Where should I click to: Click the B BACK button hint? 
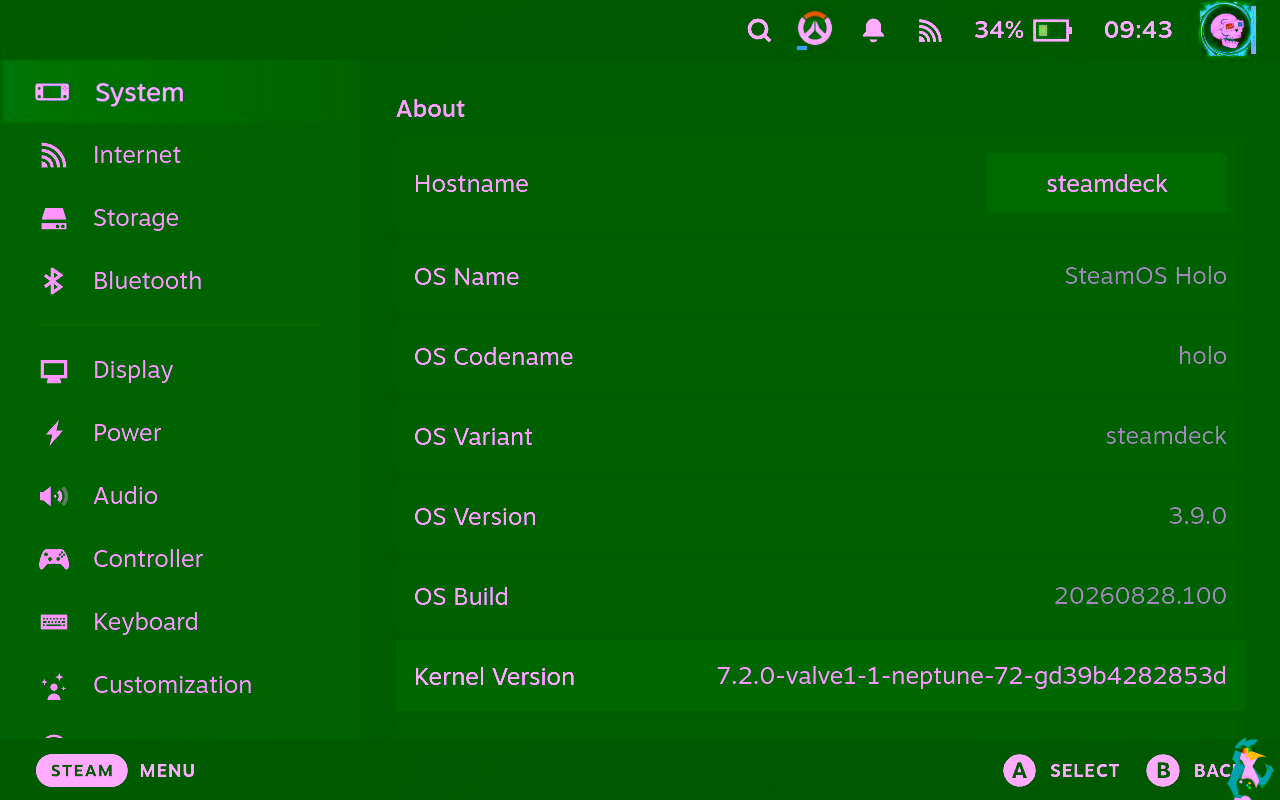click(1192, 771)
